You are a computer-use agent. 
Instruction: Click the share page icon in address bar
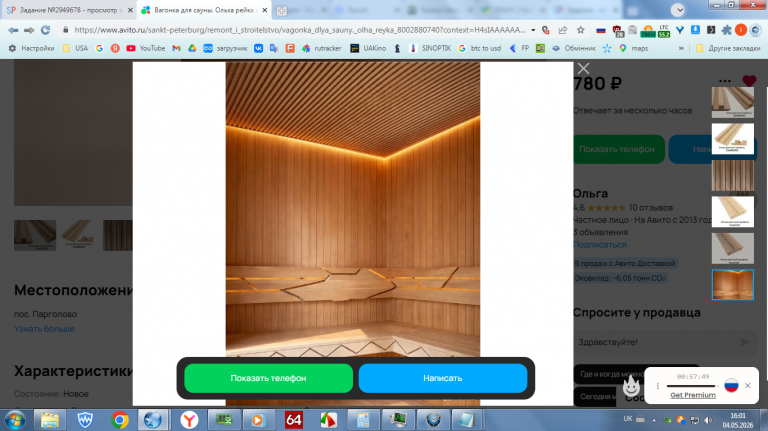coord(563,30)
